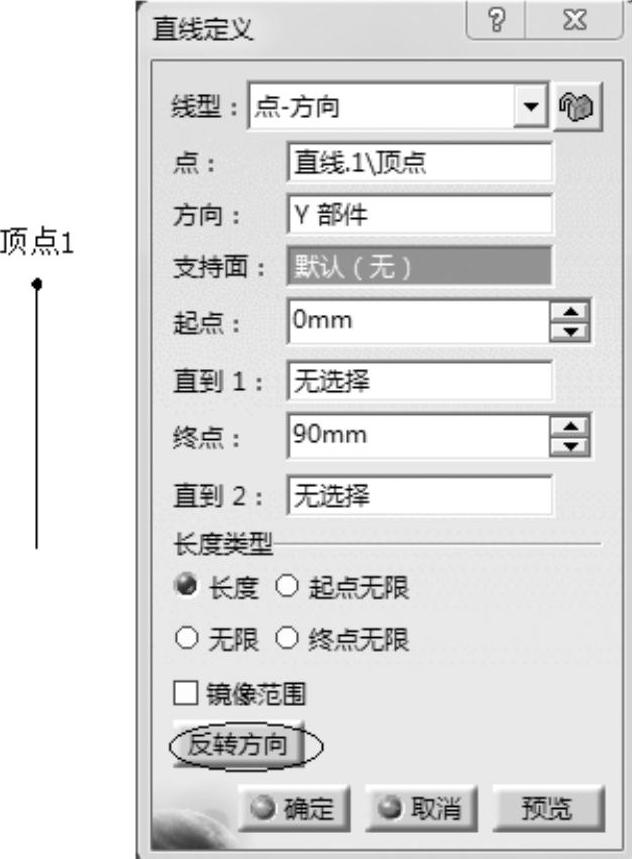Close the 直线定义 dialog
Image resolution: width=632 pixels, height=859 pixels.
pyautogui.click(x=573, y=24)
